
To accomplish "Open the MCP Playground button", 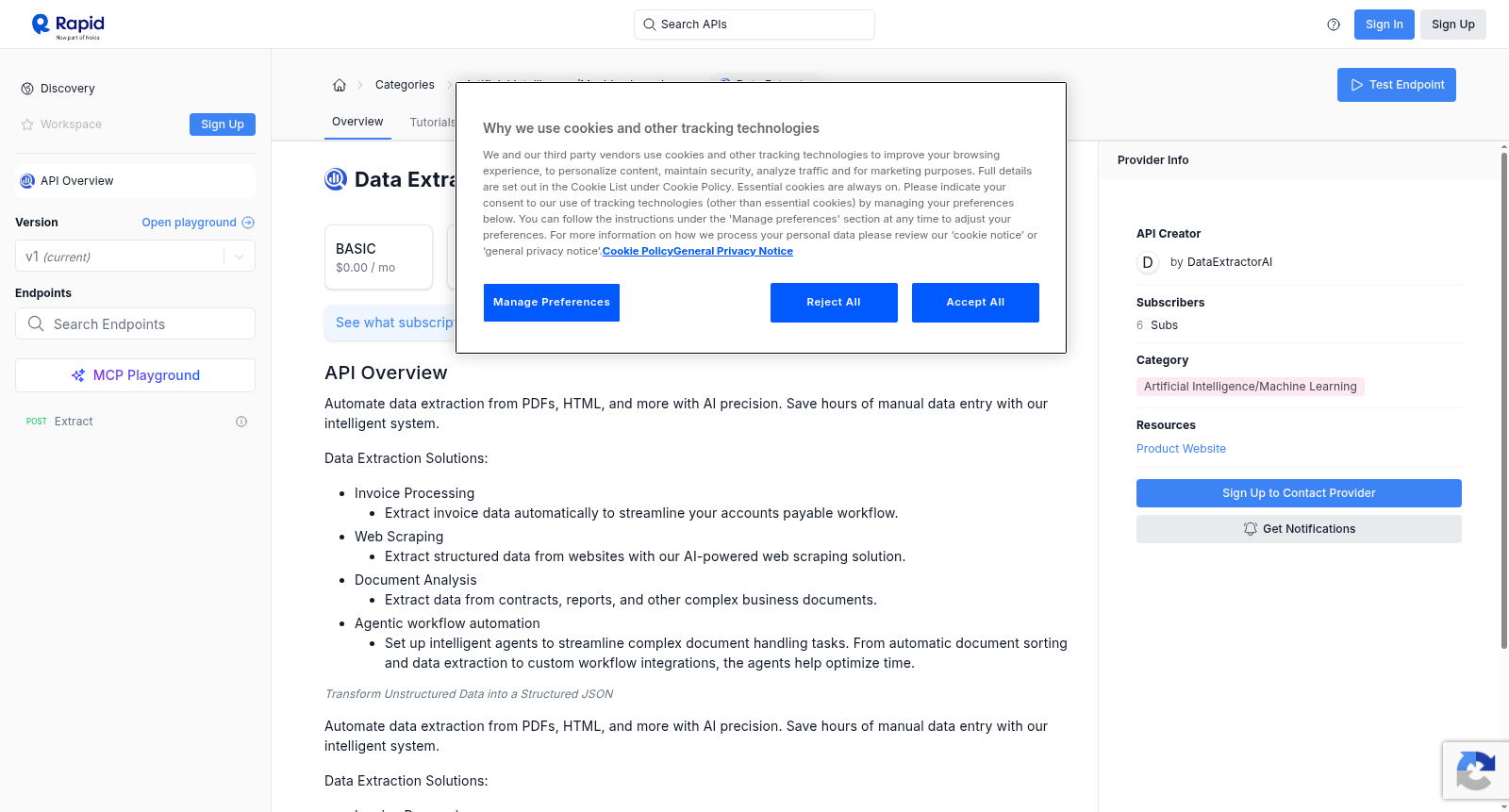I will [x=135, y=375].
